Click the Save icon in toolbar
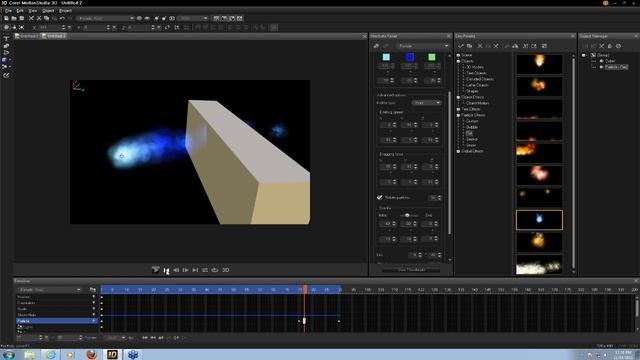The height and width of the screenshot is (360, 640). [22, 18]
